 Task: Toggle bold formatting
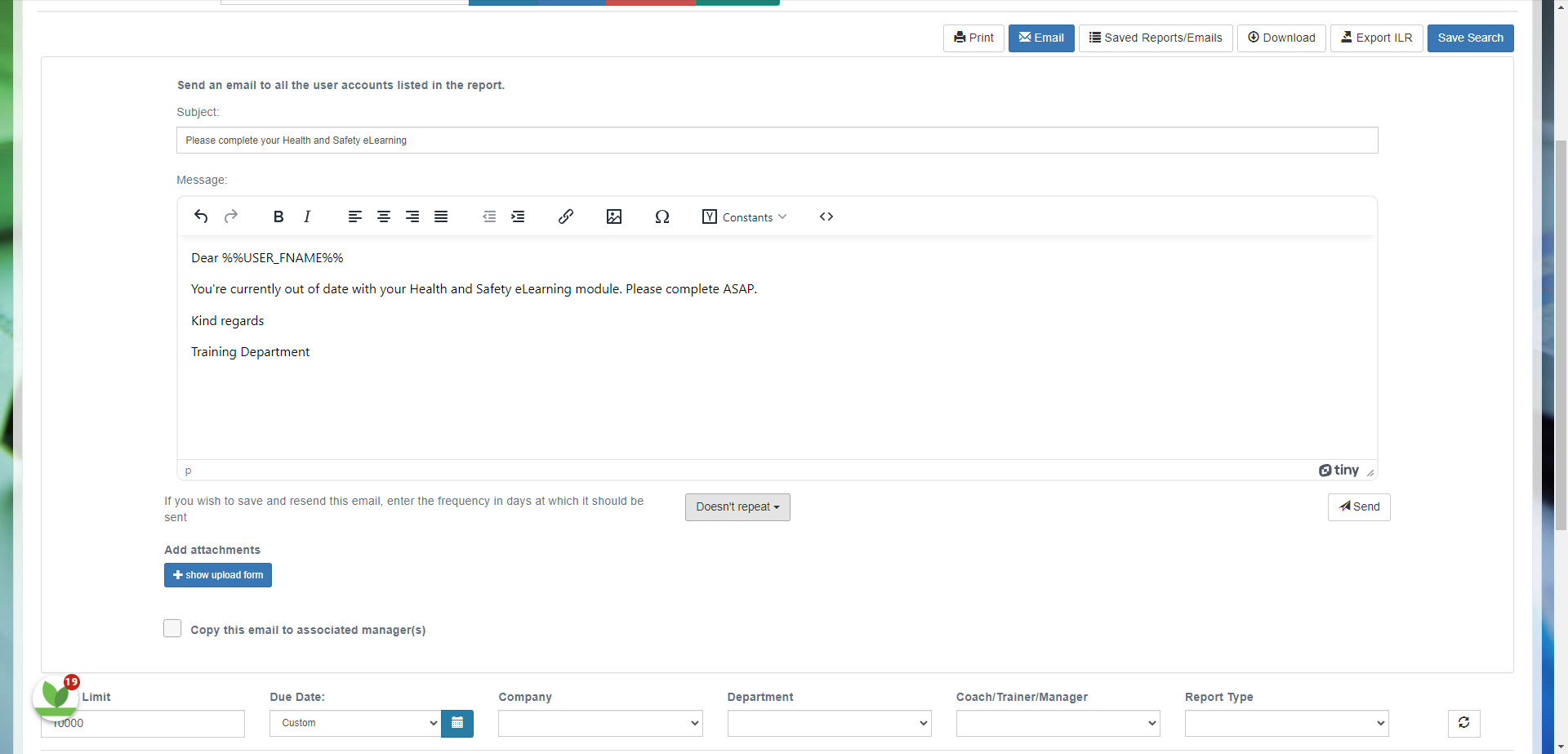278,216
